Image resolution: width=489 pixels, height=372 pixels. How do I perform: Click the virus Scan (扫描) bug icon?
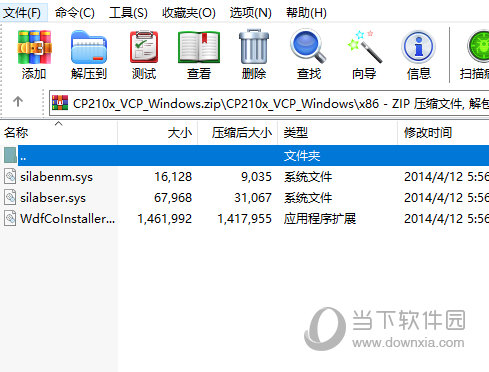point(478,47)
